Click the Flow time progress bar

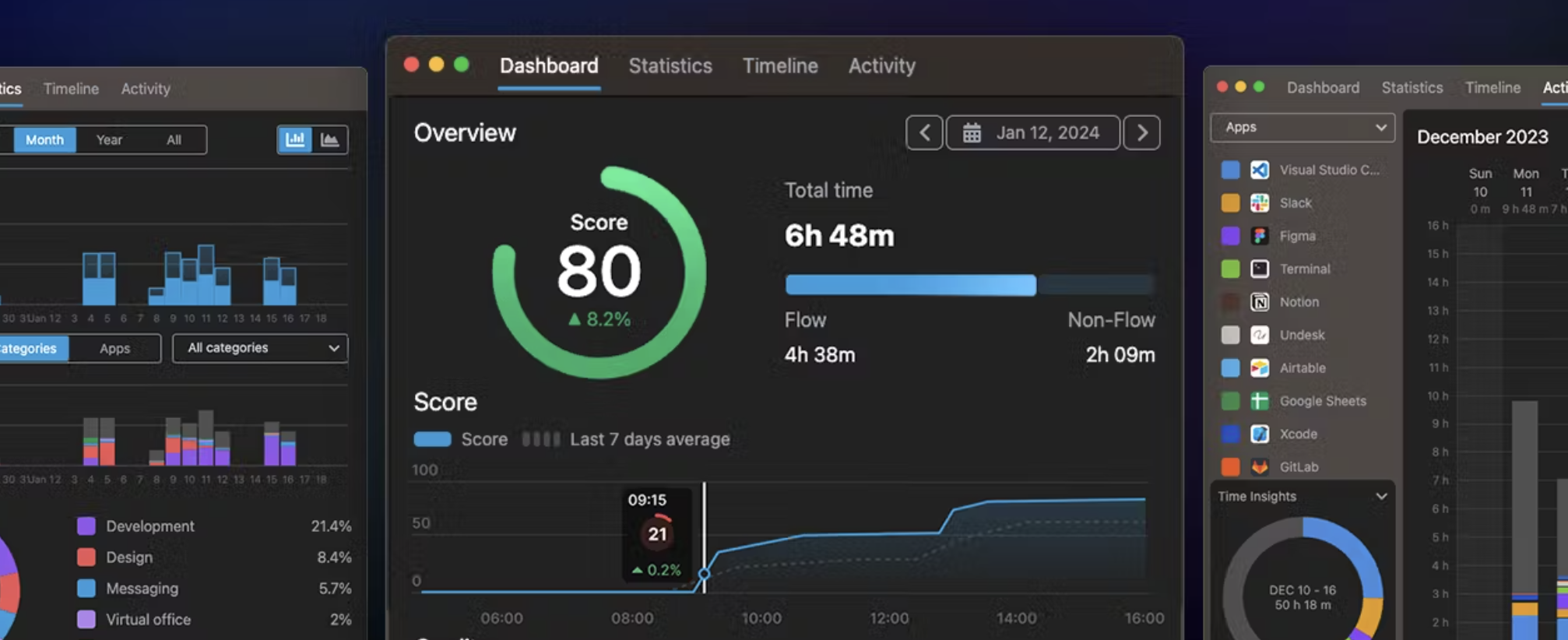(910, 285)
